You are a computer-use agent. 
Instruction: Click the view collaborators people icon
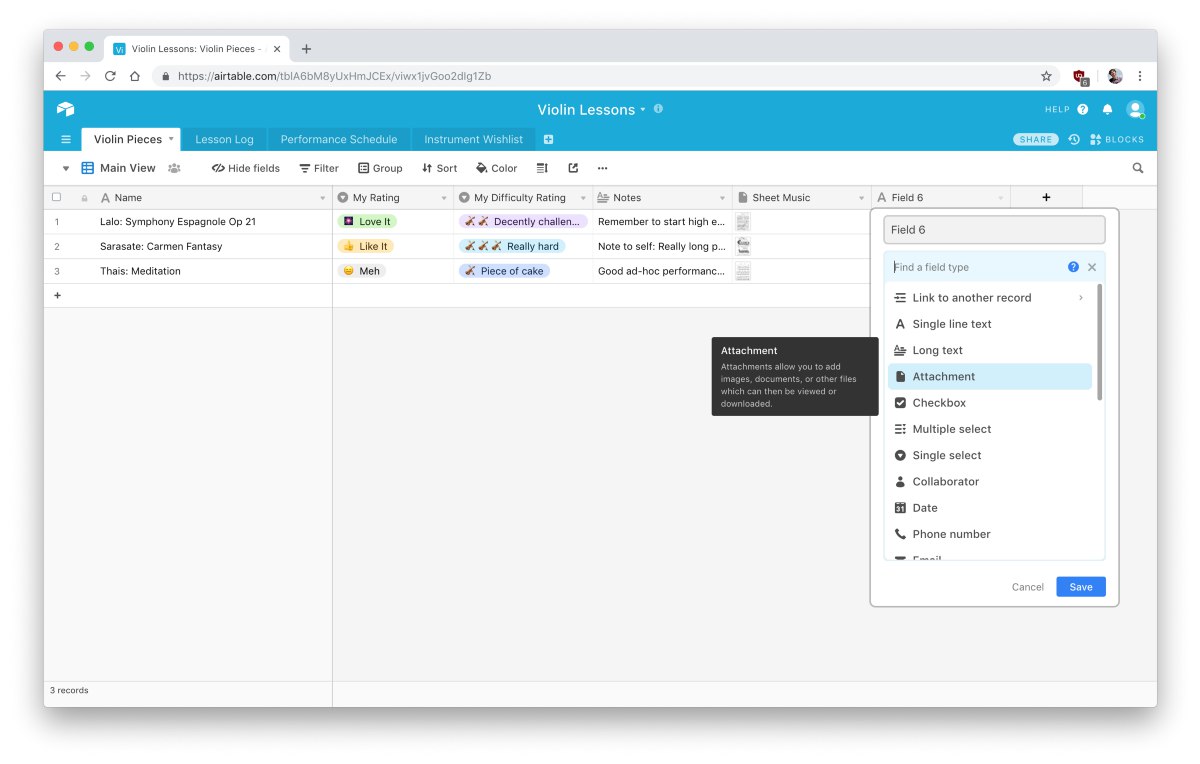174,168
